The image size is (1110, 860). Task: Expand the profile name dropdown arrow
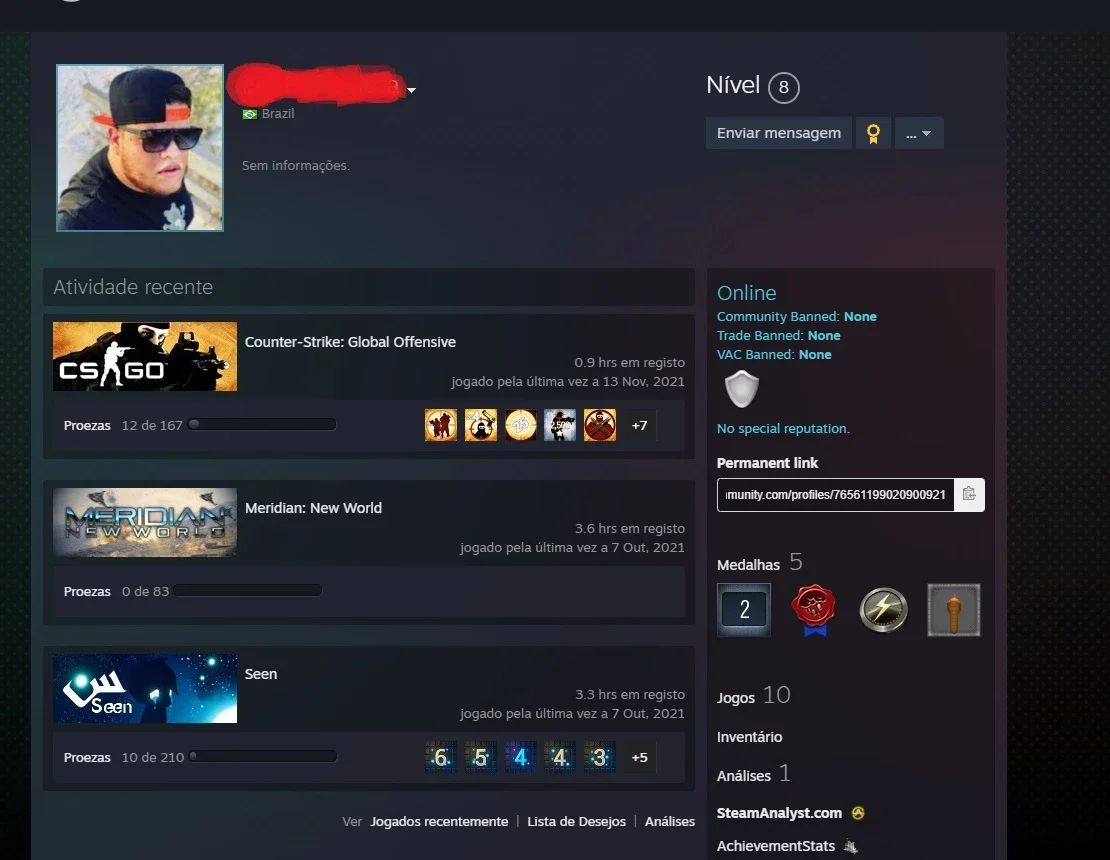coord(411,90)
